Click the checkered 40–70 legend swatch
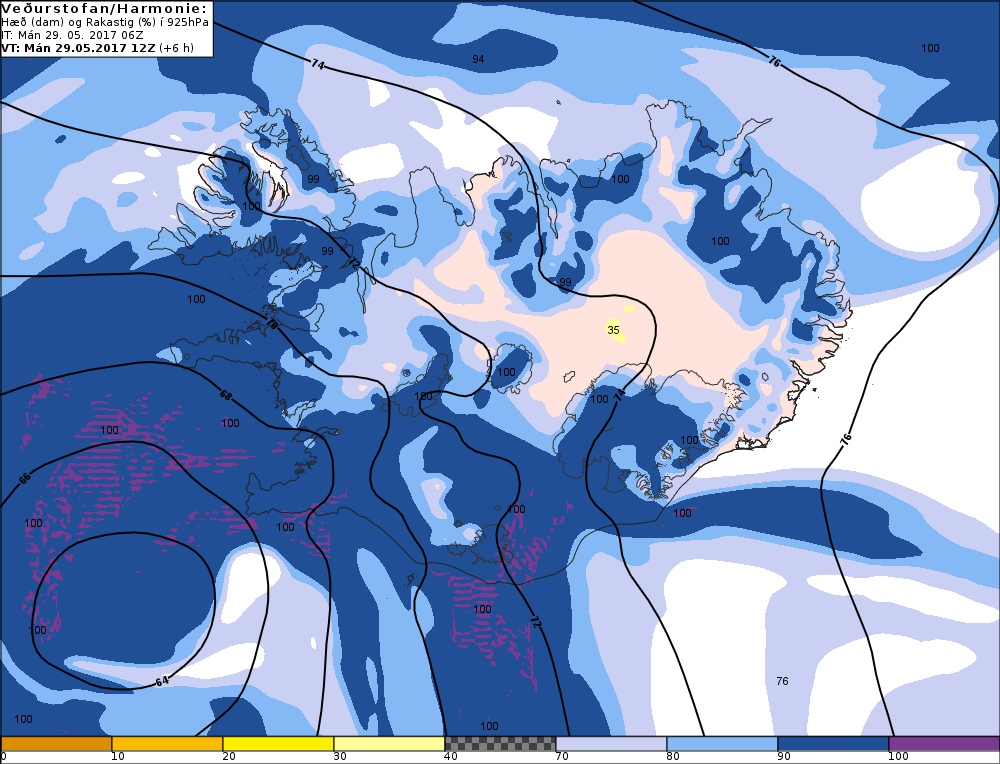This screenshot has width=1000, height=764. pyautogui.click(x=500, y=744)
